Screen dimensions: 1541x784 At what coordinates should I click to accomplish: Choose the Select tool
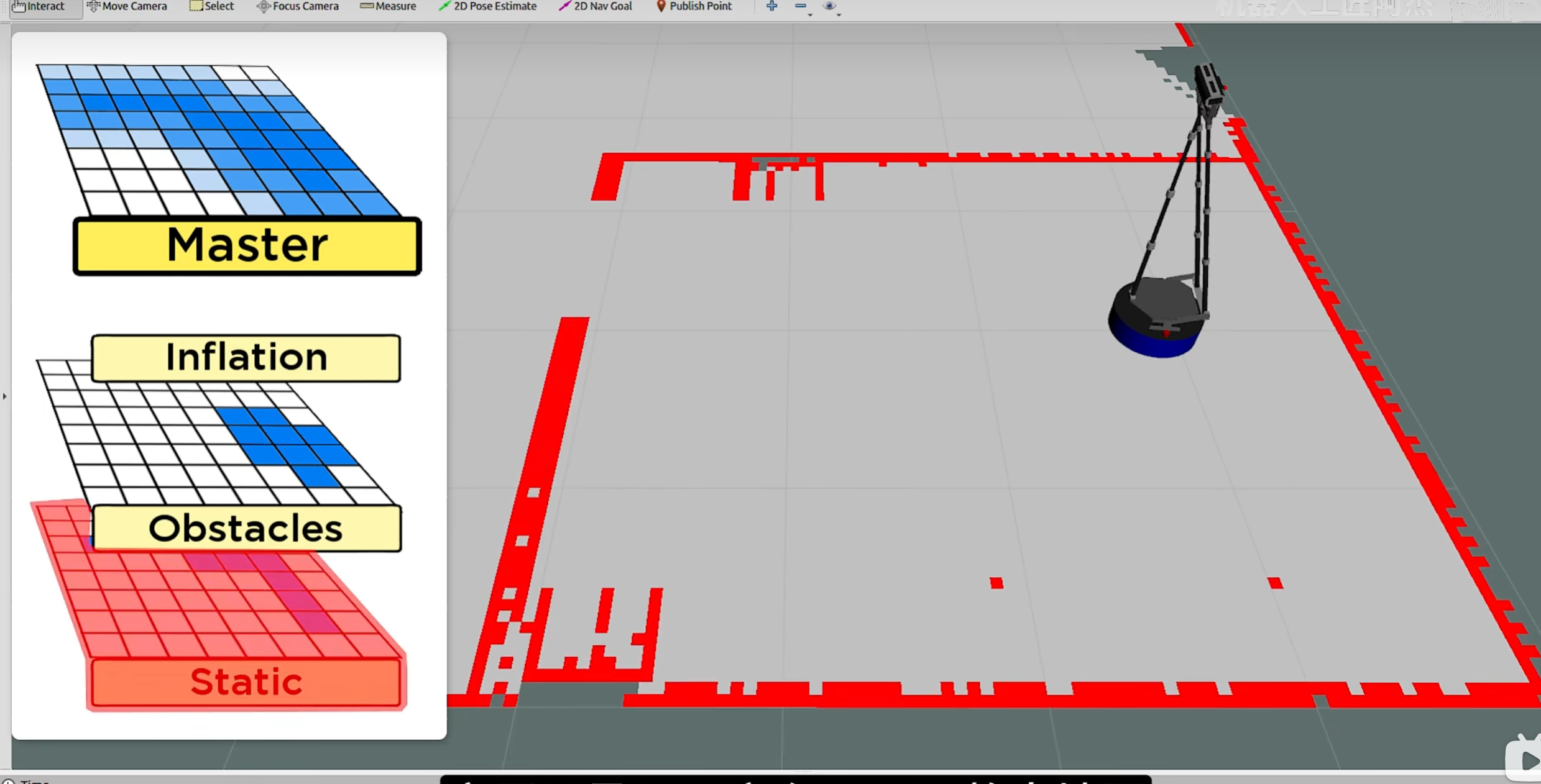tap(212, 6)
